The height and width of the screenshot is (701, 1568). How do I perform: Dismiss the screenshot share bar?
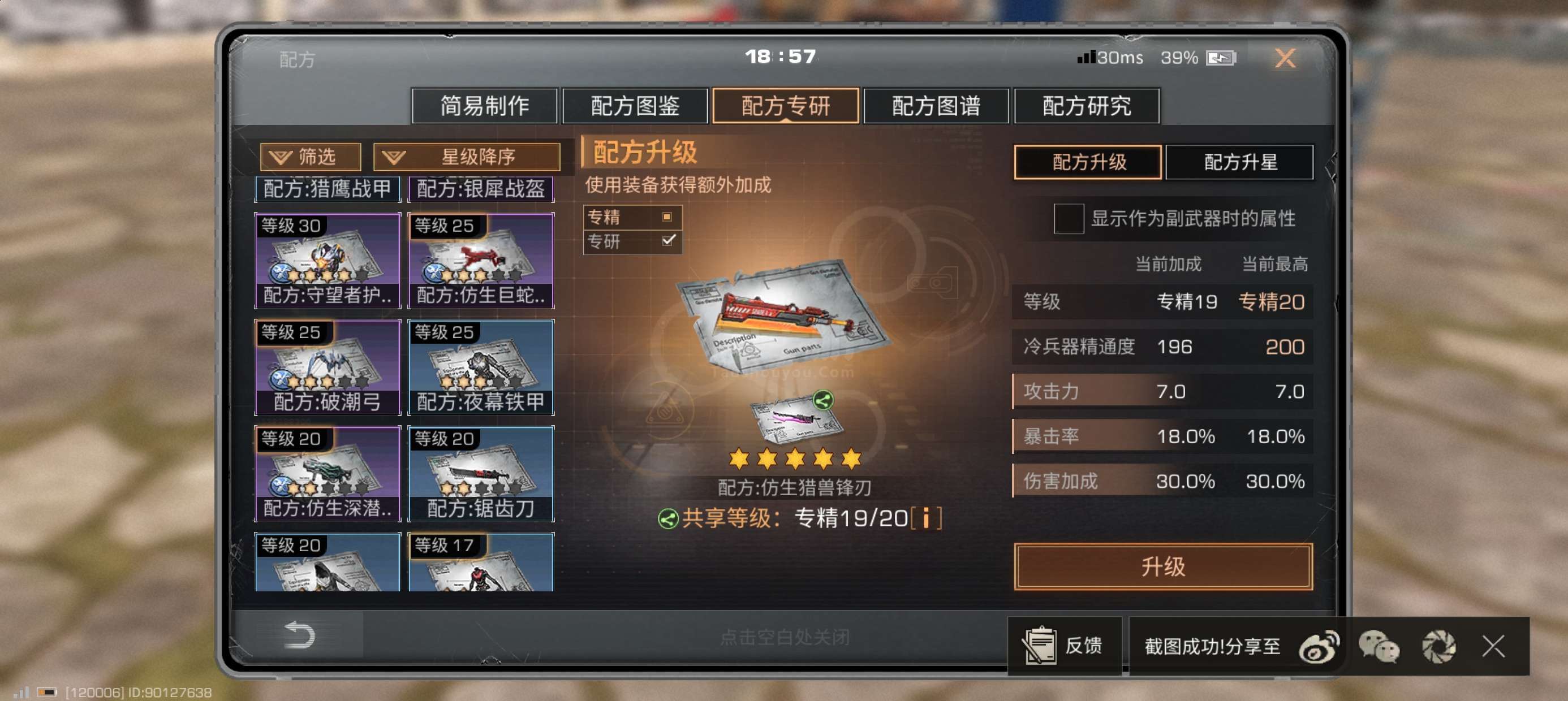(x=1493, y=646)
